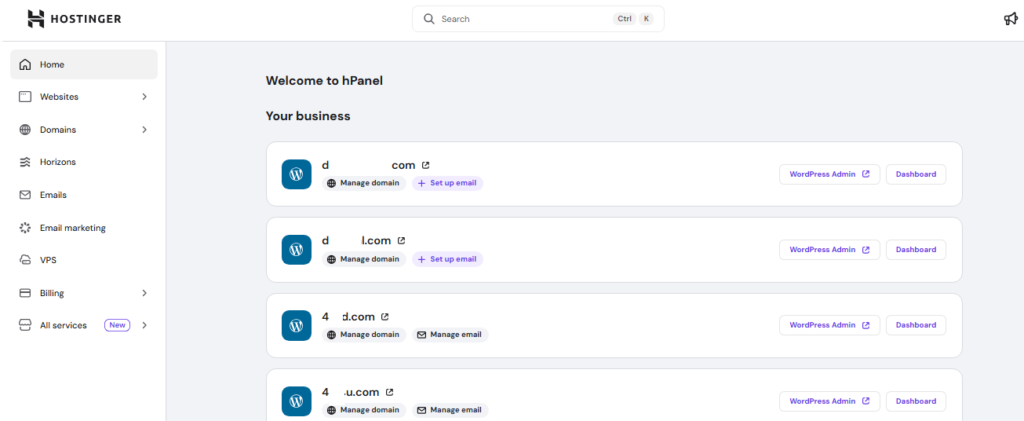Viewport: 1024px width, 421px height.
Task: Click the Email marketing sparkle icon
Action: click(x=25, y=228)
